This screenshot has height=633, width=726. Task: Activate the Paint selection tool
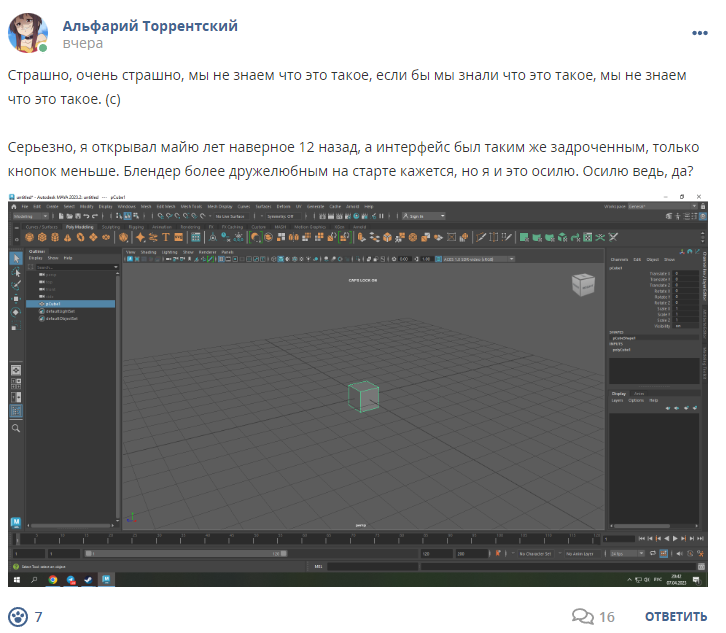pyautogui.click(x=16, y=285)
